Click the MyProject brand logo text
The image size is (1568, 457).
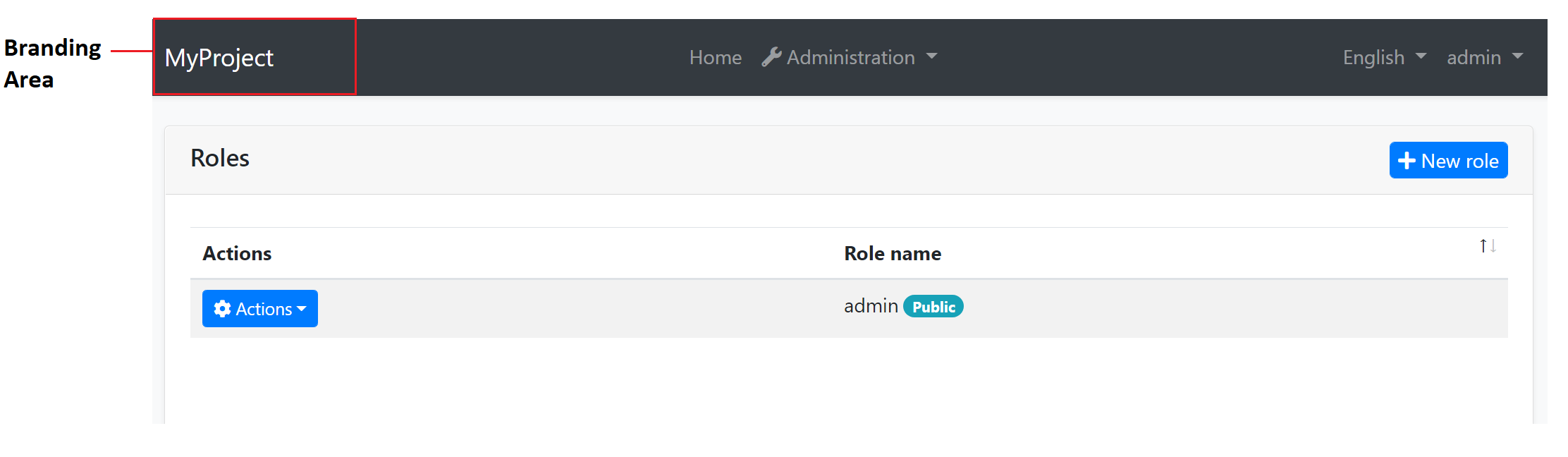tap(219, 58)
